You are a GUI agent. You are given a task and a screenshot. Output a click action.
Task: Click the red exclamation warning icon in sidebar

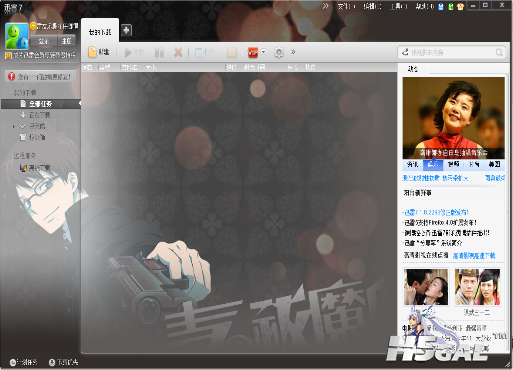pyautogui.click(x=11, y=77)
